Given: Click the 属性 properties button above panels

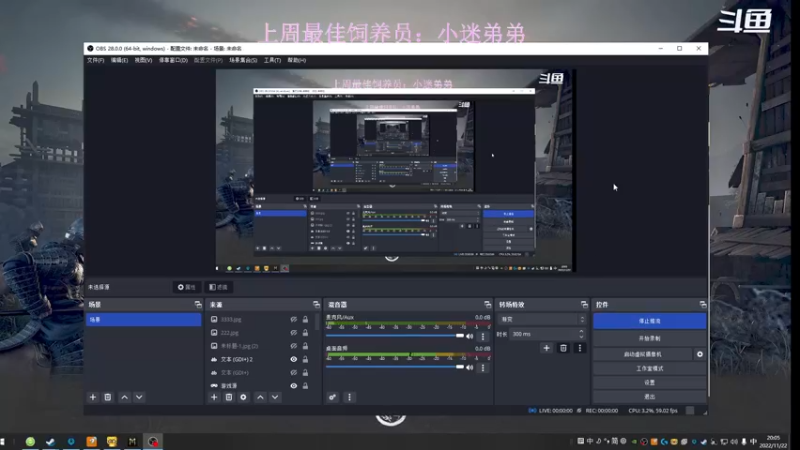Looking at the screenshot, I should [x=186, y=287].
